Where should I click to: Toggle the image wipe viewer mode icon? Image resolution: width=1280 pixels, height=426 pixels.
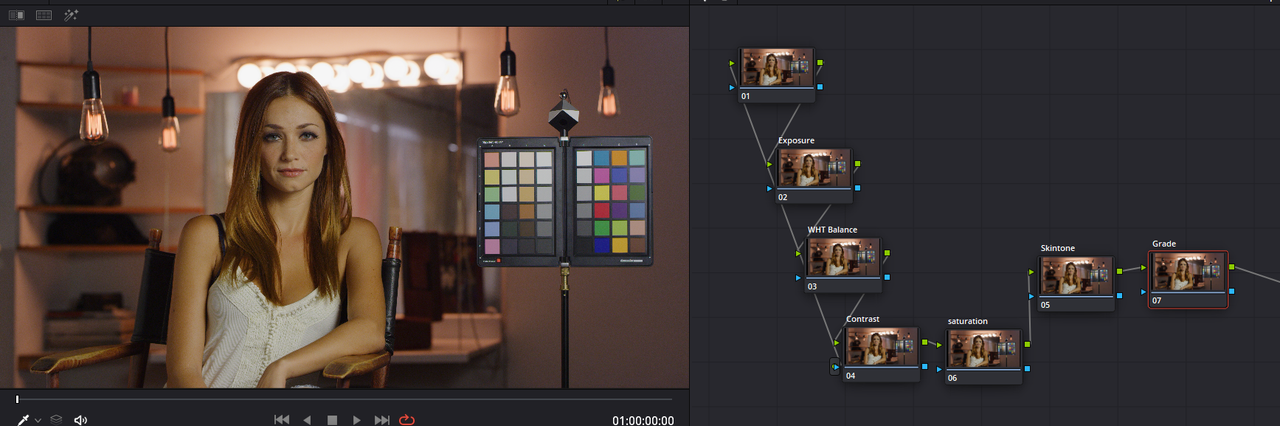point(17,15)
